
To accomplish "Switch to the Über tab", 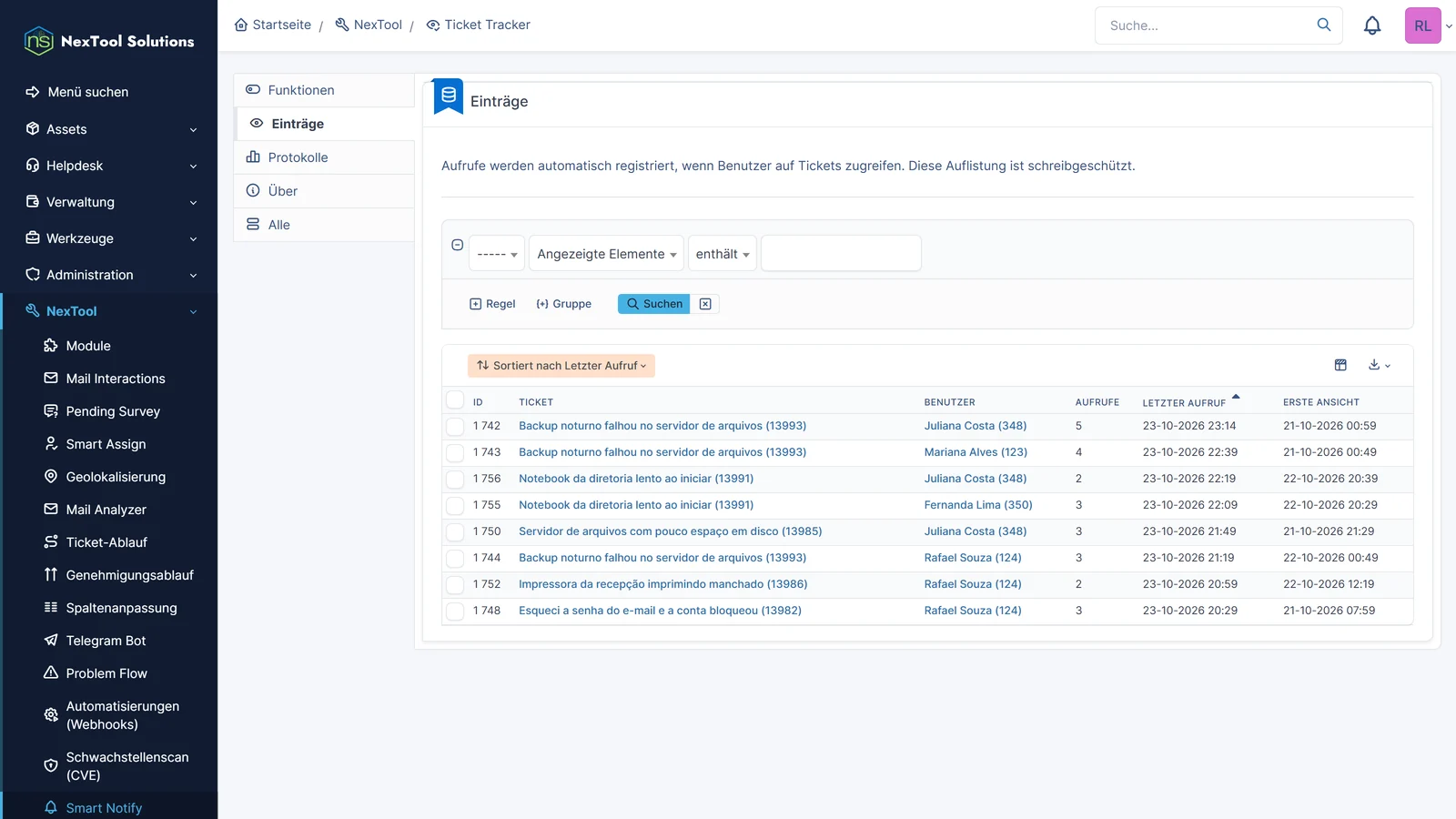I will pyautogui.click(x=324, y=191).
